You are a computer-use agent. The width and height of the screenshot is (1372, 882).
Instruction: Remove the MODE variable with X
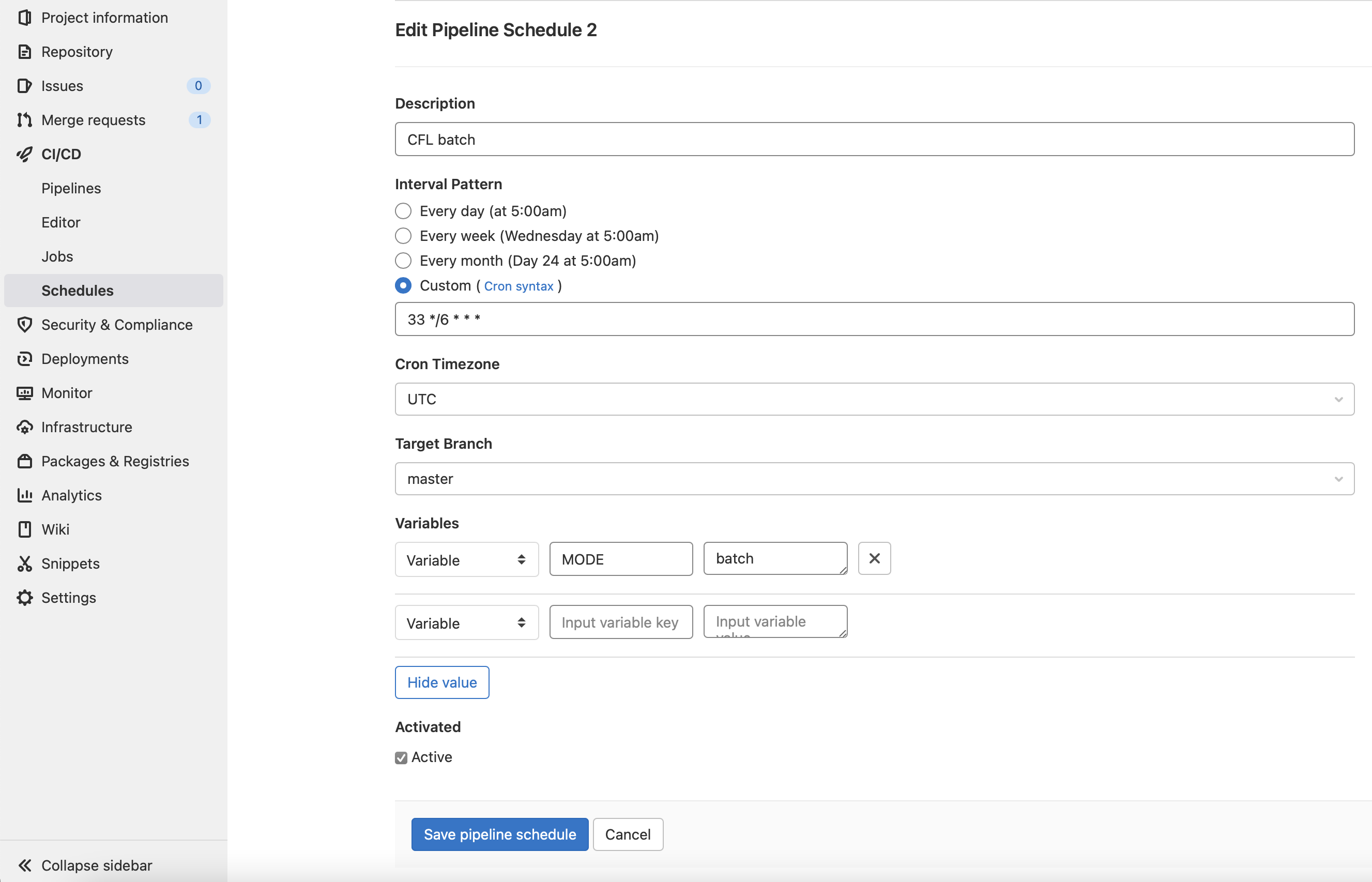874,558
